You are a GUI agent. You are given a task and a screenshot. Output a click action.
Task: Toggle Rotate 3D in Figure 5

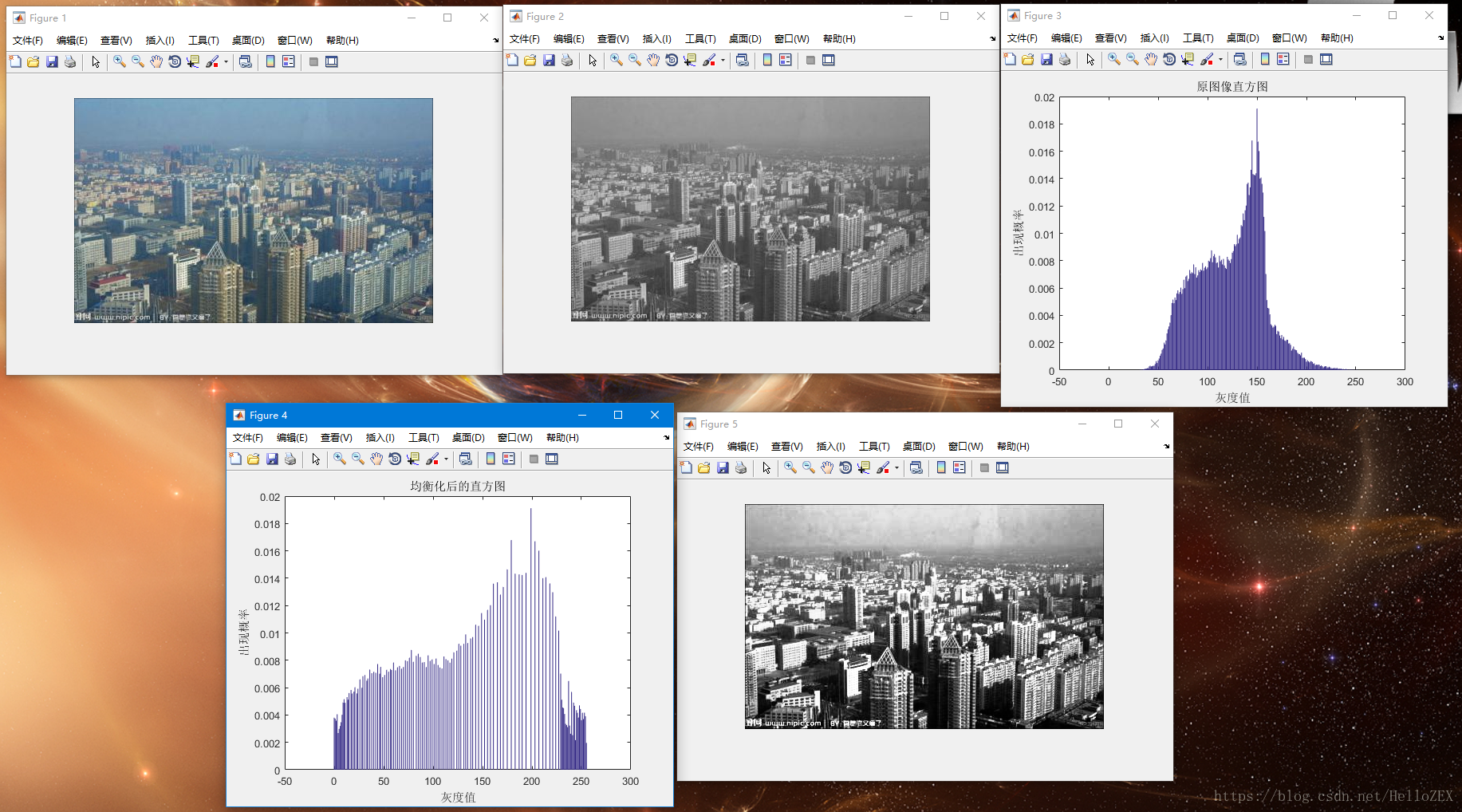click(x=845, y=467)
